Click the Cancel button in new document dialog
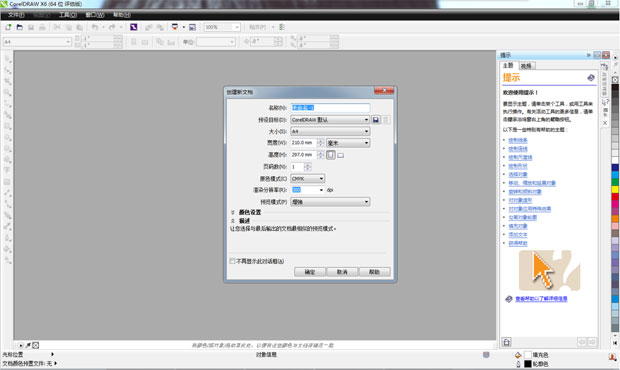Viewport: 620px width, 370px height. [342, 272]
